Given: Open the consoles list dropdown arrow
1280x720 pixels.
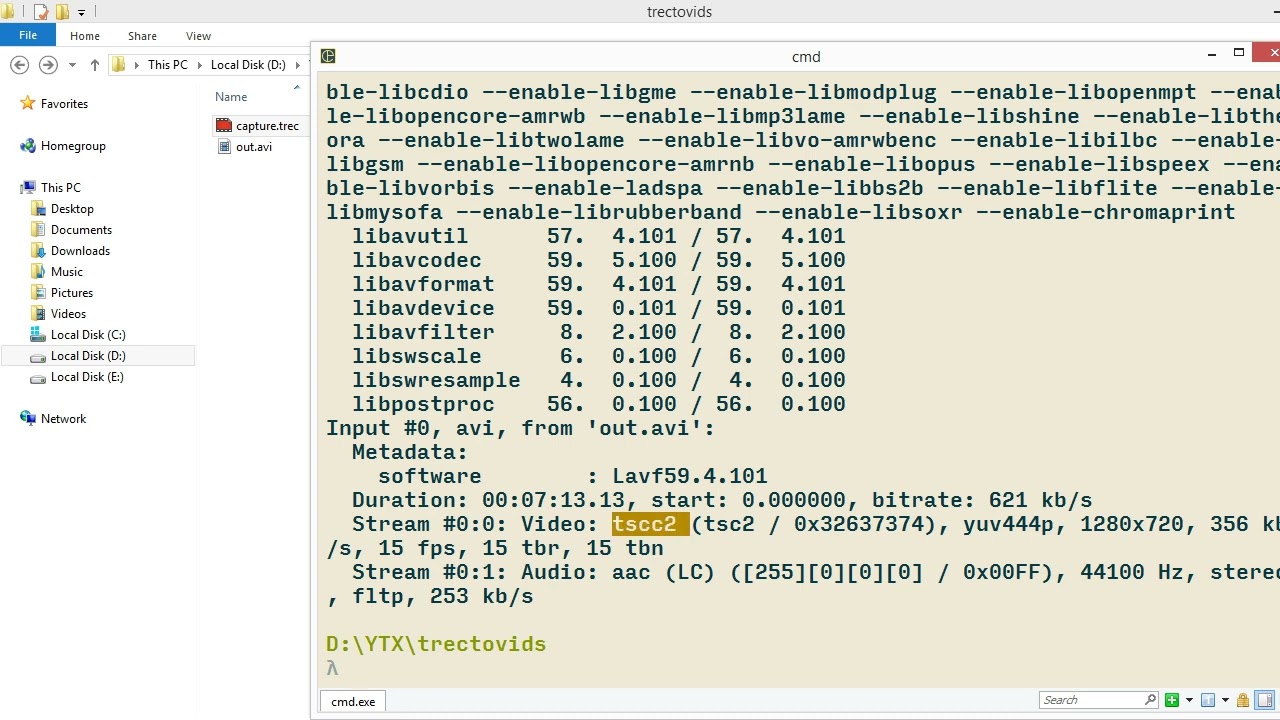Looking at the screenshot, I should (x=1224, y=700).
